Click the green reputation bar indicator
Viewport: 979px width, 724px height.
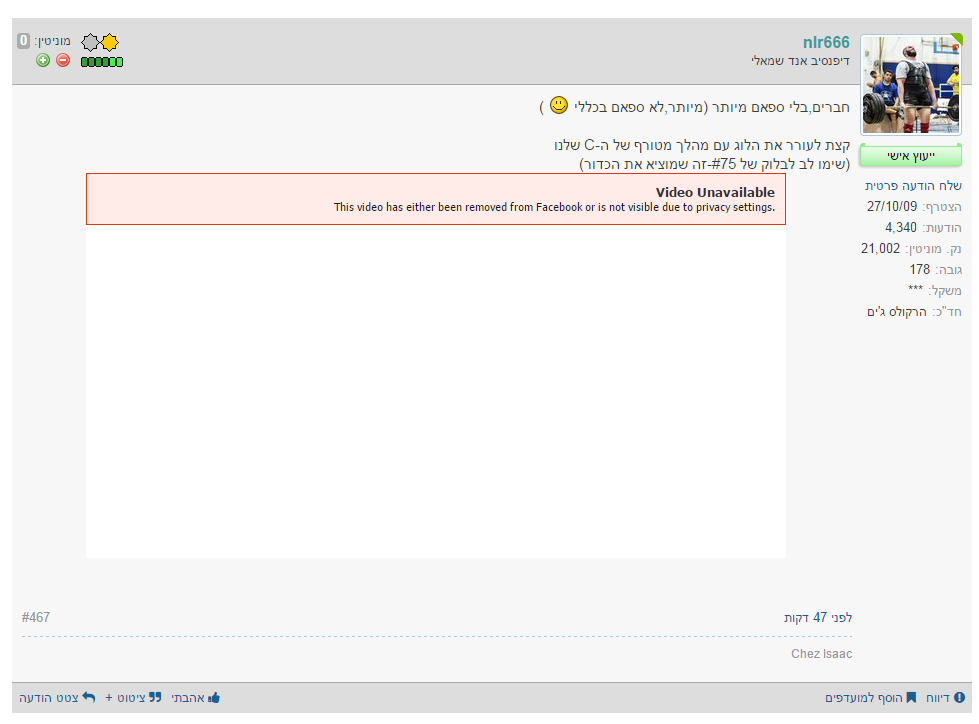point(102,62)
